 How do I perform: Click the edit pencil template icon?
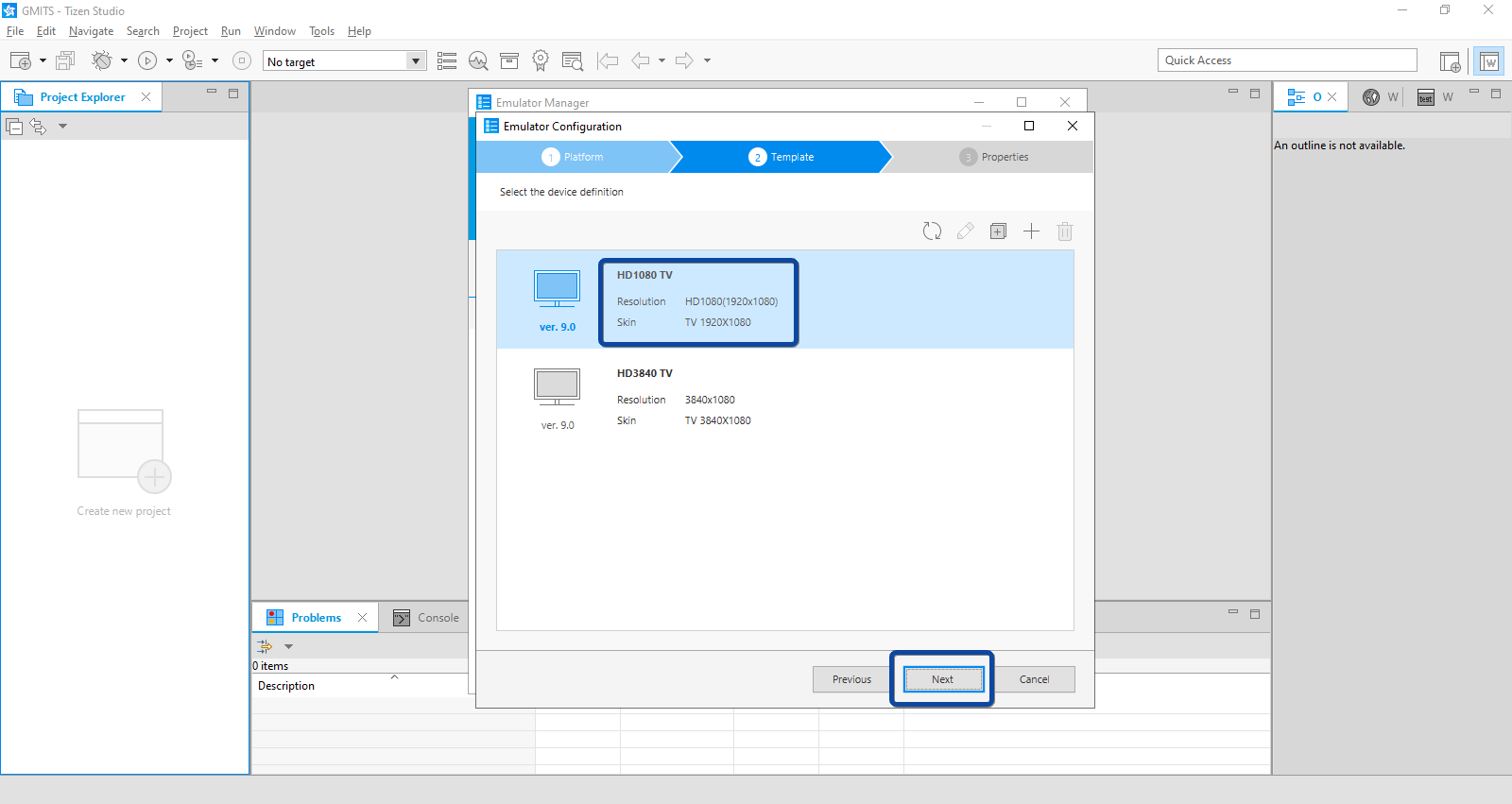click(x=965, y=231)
